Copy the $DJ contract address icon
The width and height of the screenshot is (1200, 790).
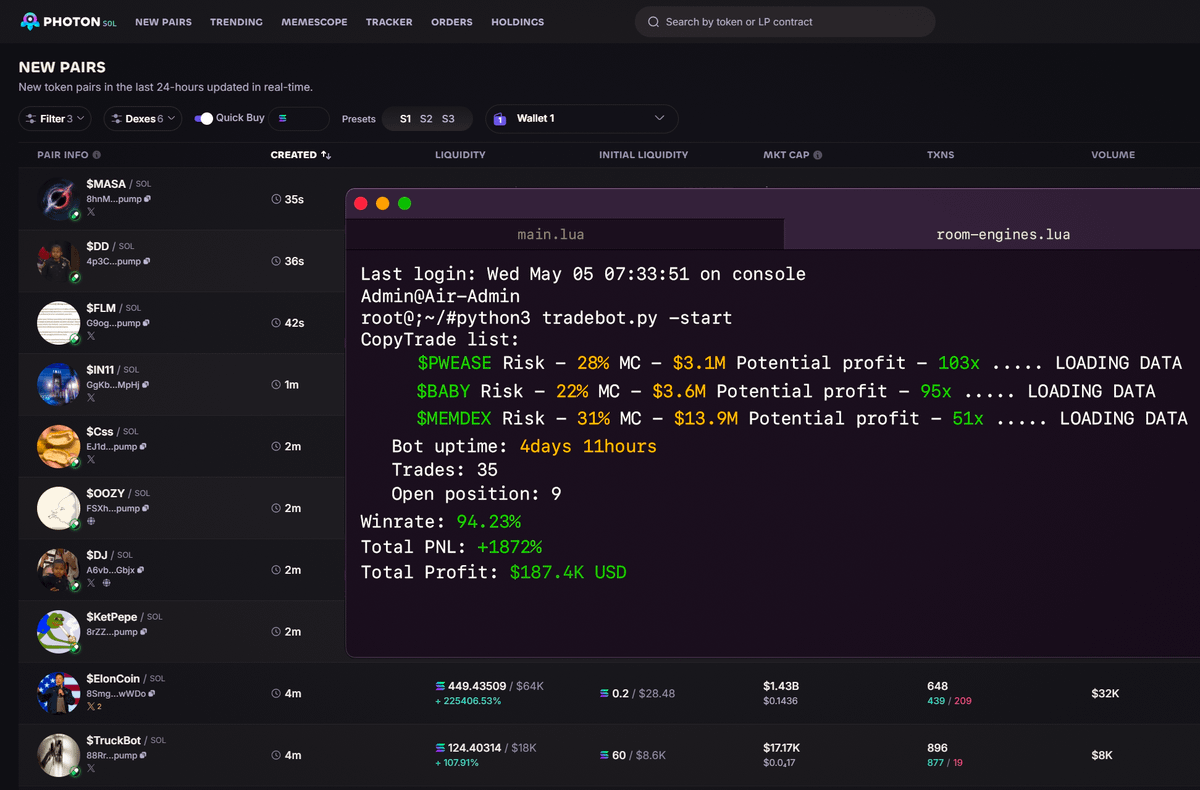click(x=141, y=570)
